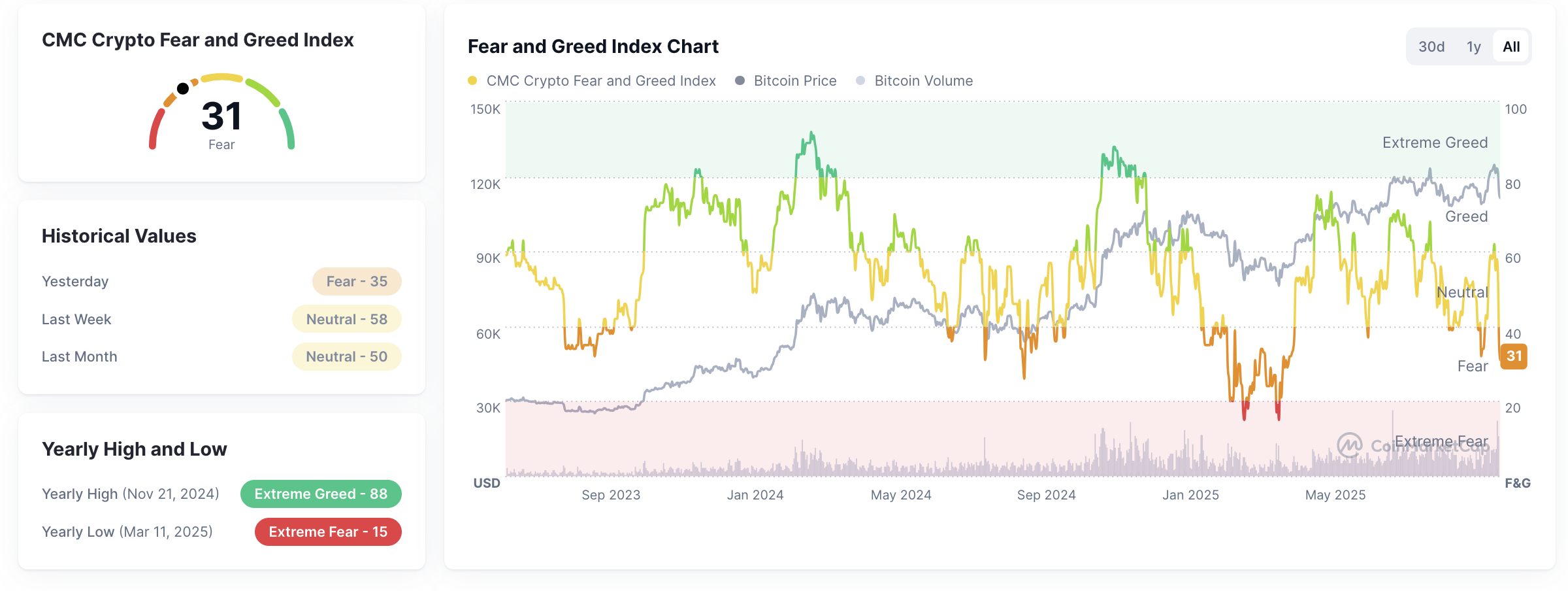Click the orange 31 current value marker
The image size is (1568, 591).
1514,356
